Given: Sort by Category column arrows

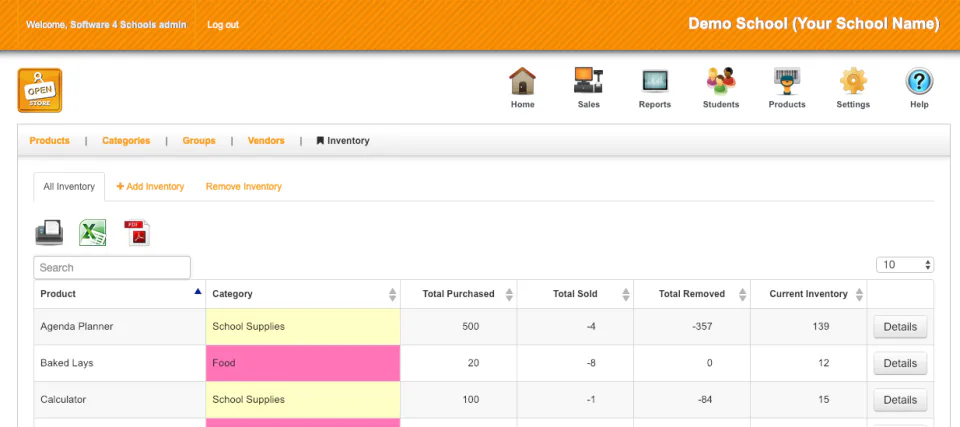Looking at the screenshot, I should point(392,294).
